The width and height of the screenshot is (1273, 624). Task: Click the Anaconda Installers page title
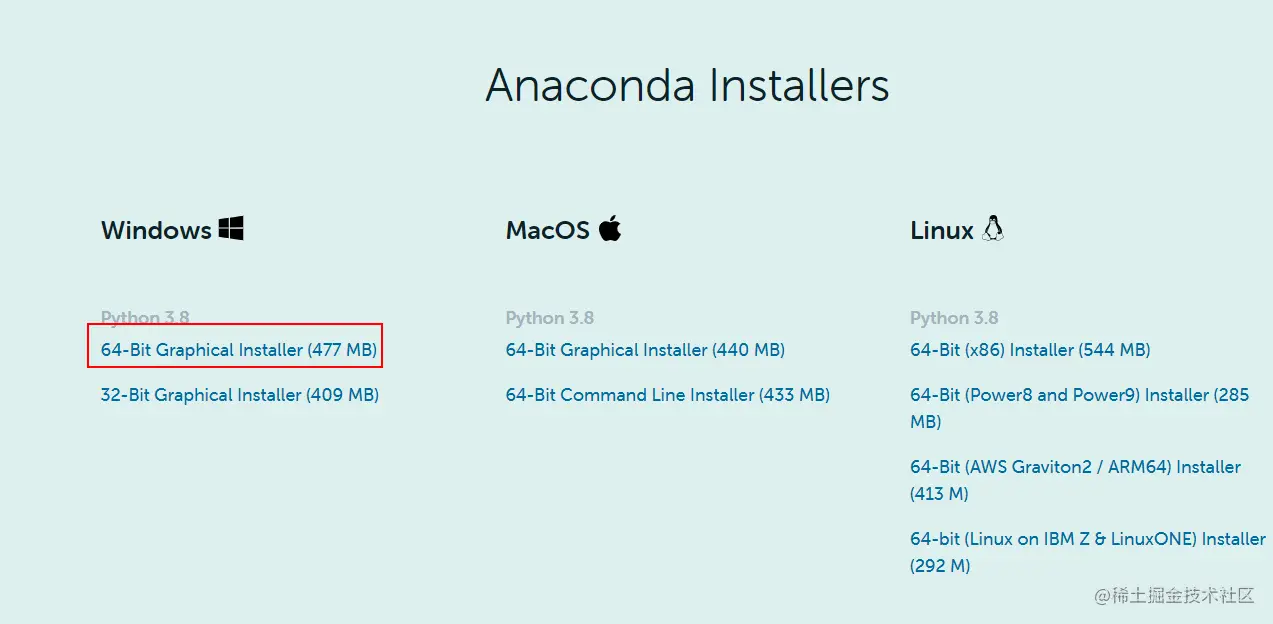point(687,86)
